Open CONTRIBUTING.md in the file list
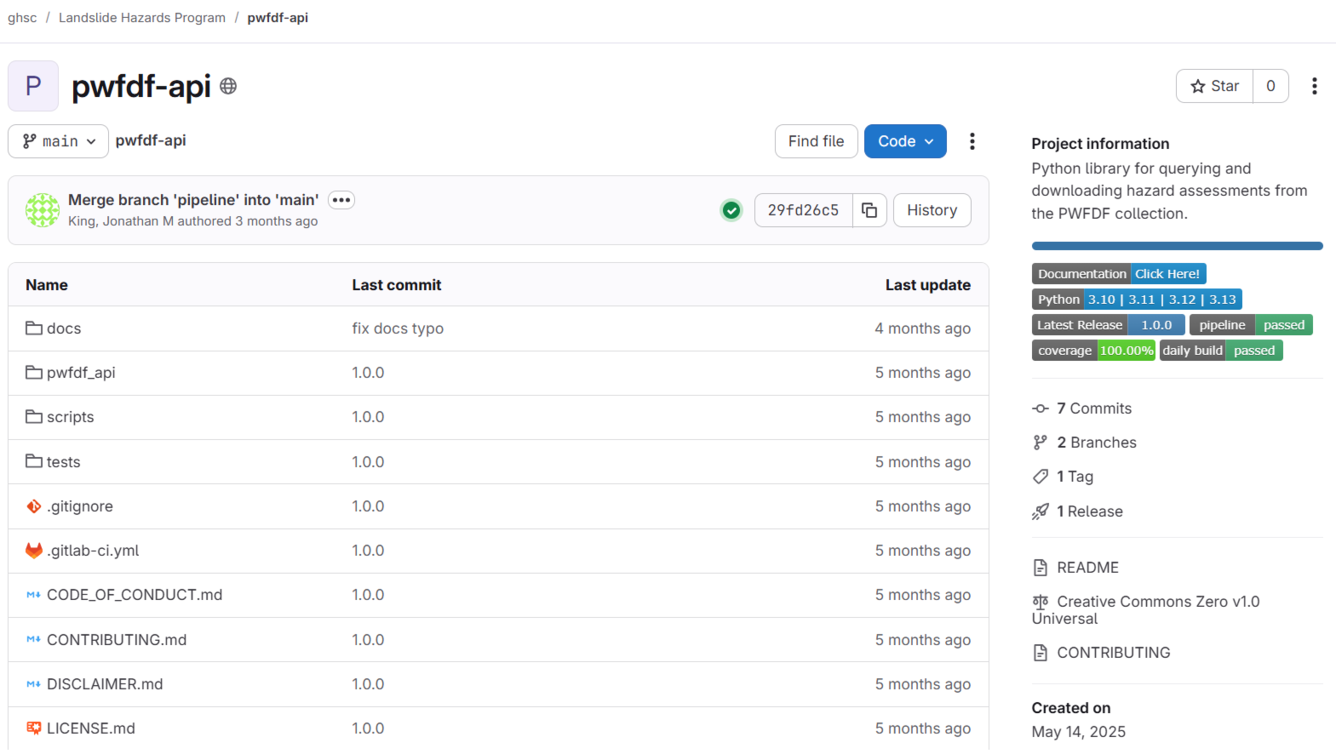The image size is (1336, 754). click(x=117, y=640)
